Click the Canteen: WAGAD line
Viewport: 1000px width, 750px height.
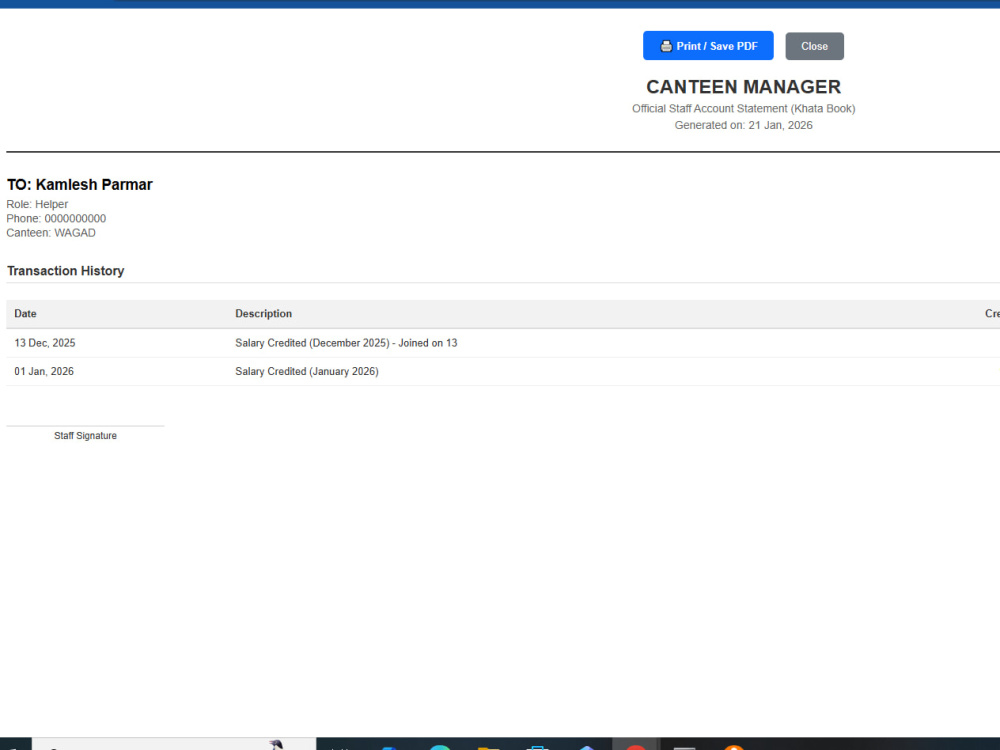pyautogui.click(x=51, y=233)
